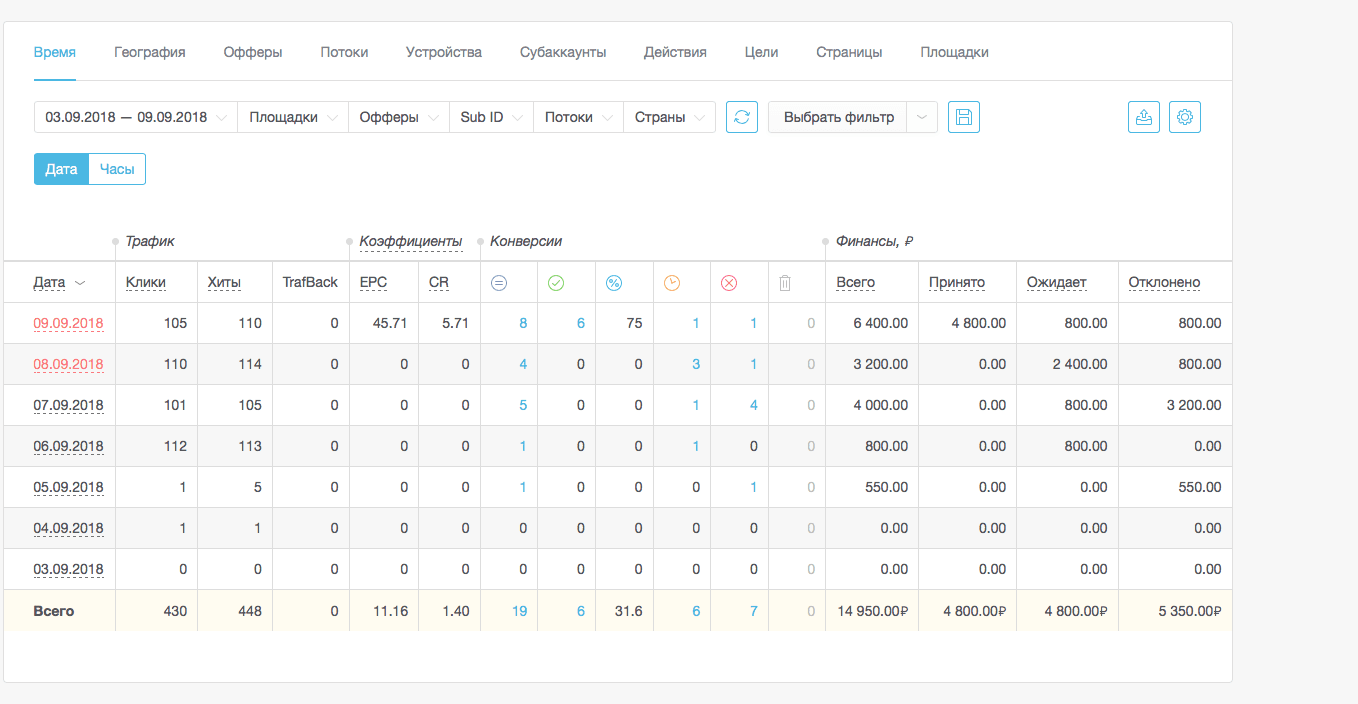Sort by total conversions equals icon

click(x=499, y=283)
